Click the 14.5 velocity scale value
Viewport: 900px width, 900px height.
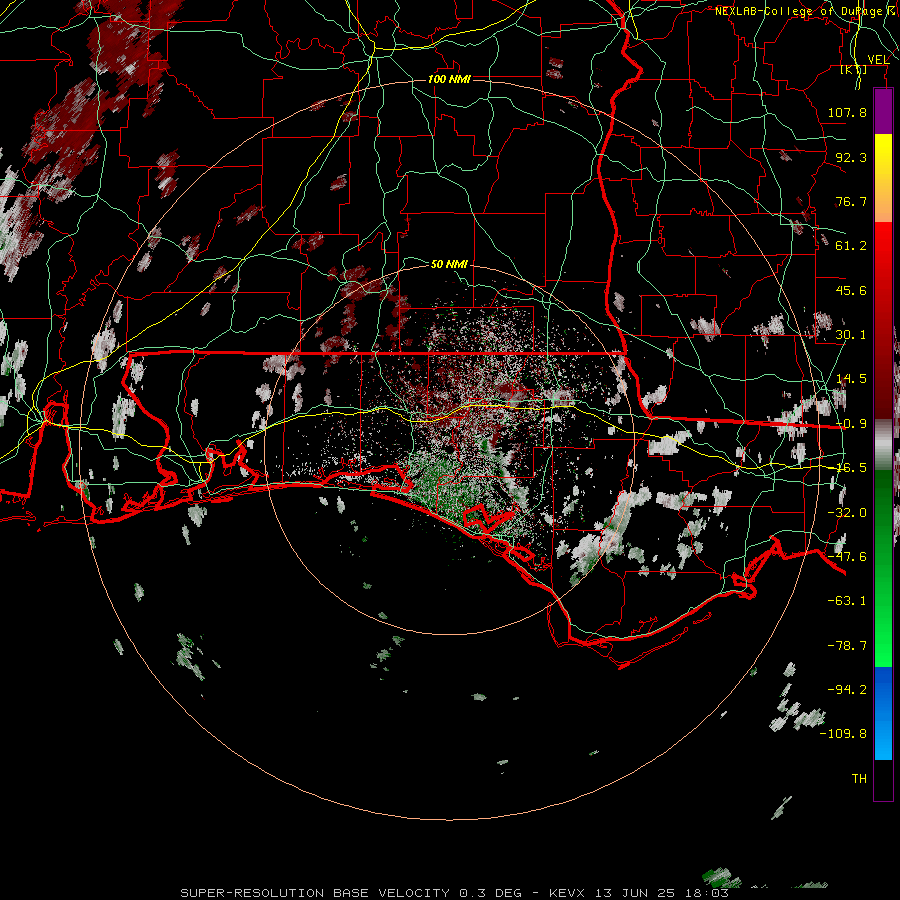(x=851, y=379)
